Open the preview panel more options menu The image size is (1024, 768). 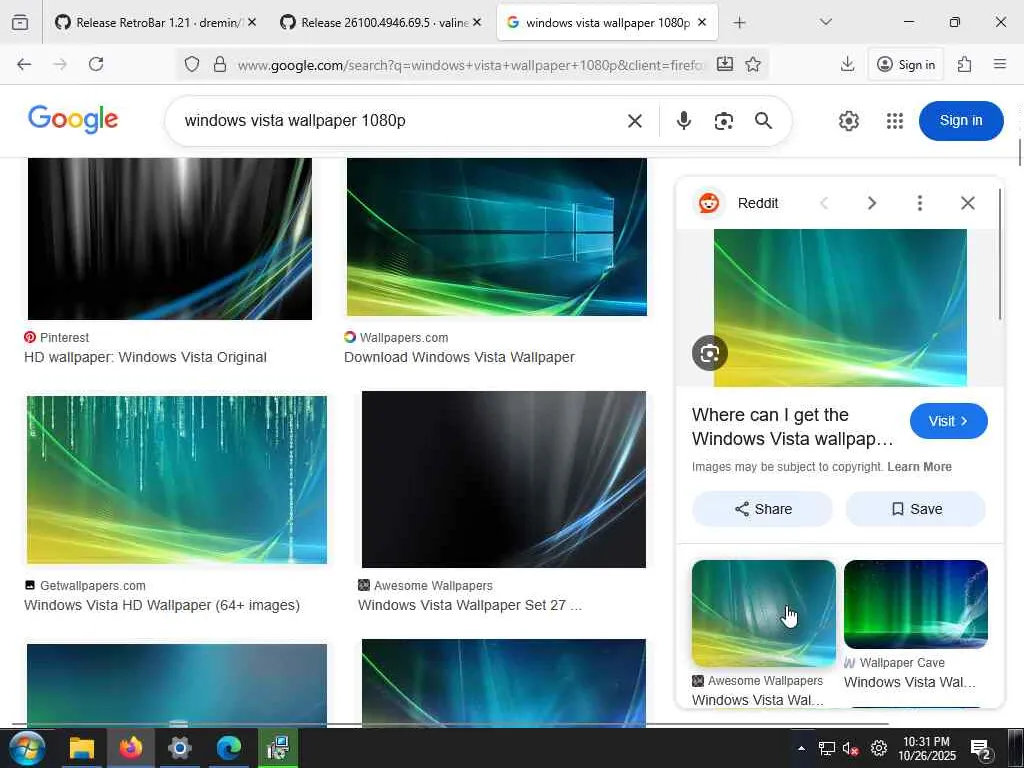(x=920, y=203)
